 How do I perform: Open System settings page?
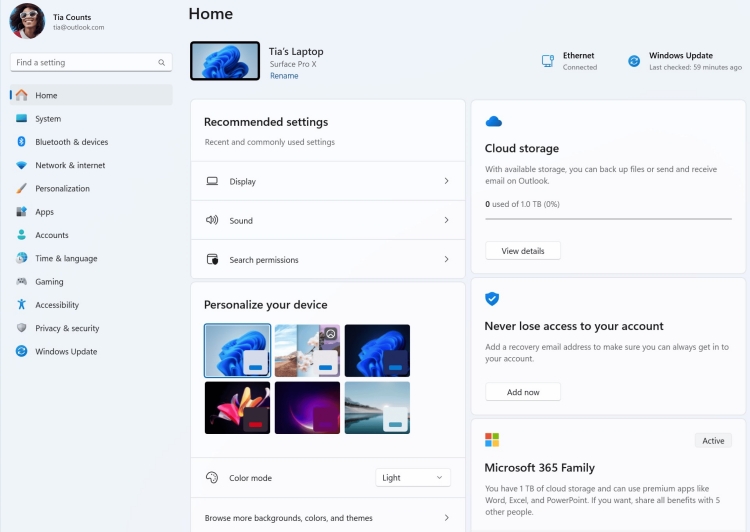pos(91,118)
